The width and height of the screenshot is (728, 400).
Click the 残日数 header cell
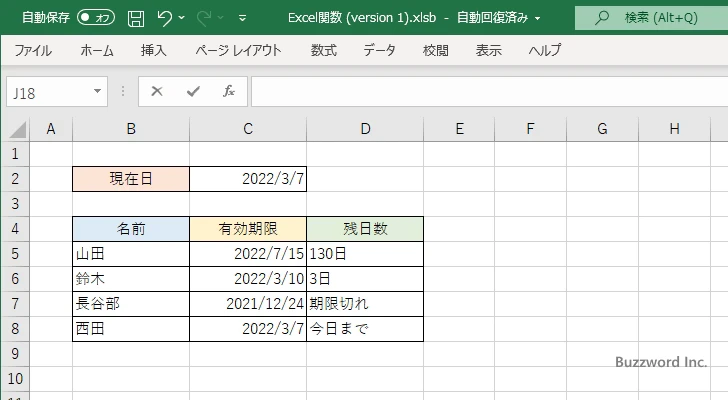[365, 229]
